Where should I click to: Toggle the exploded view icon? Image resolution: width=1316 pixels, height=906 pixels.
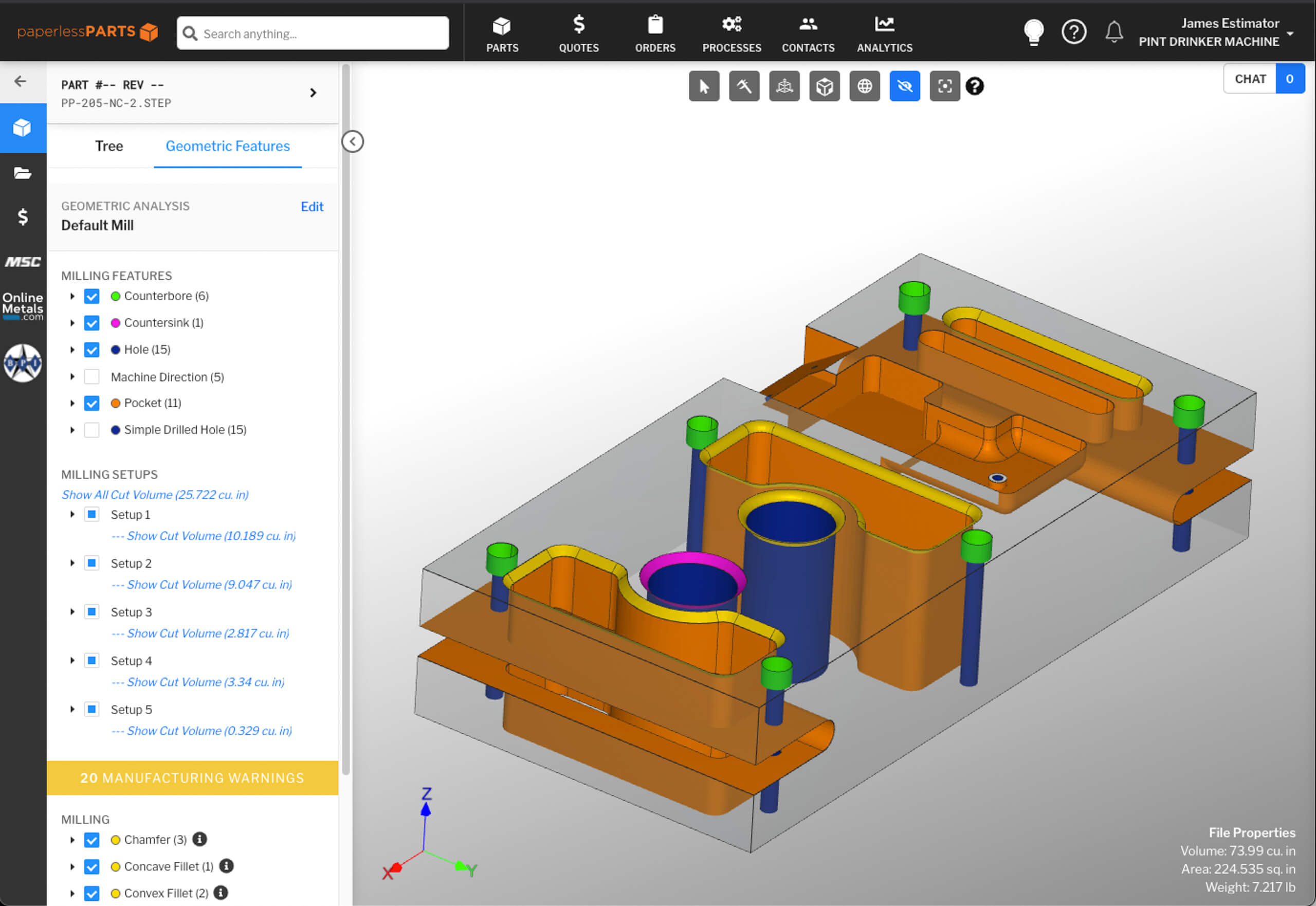tap(785, 86)
